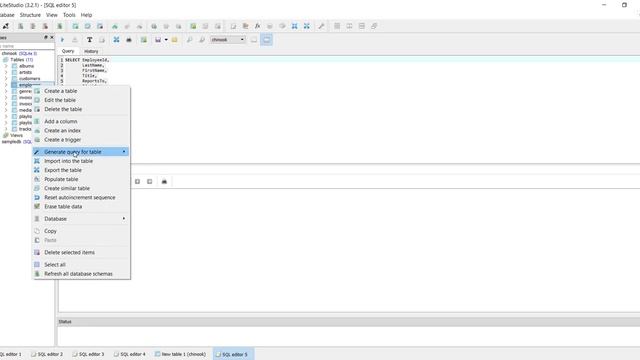Viewport: 640px width, 360px height.
Task: Click the magnifier find icon in the editor toolbar
Action: (x=189, y=40)
